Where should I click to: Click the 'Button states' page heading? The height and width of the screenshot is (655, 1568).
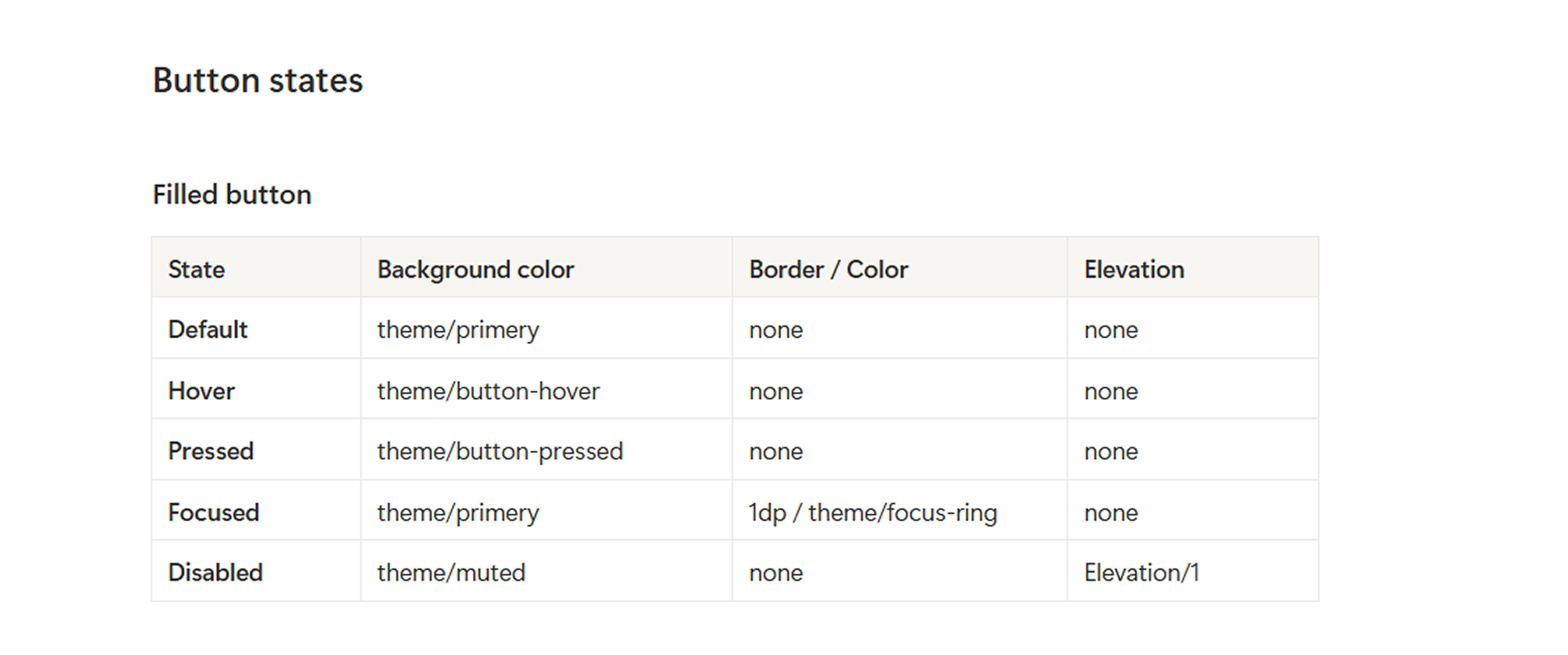pos(258,80)
